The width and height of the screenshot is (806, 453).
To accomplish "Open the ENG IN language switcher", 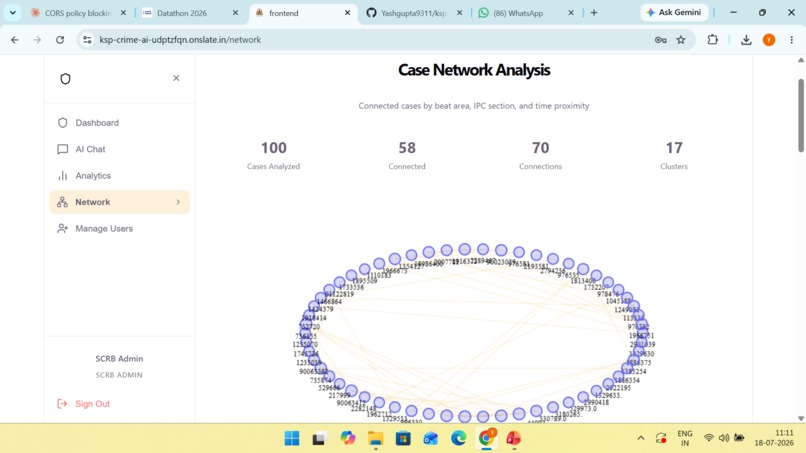I will pyautogui.click(x=685, y=438).
